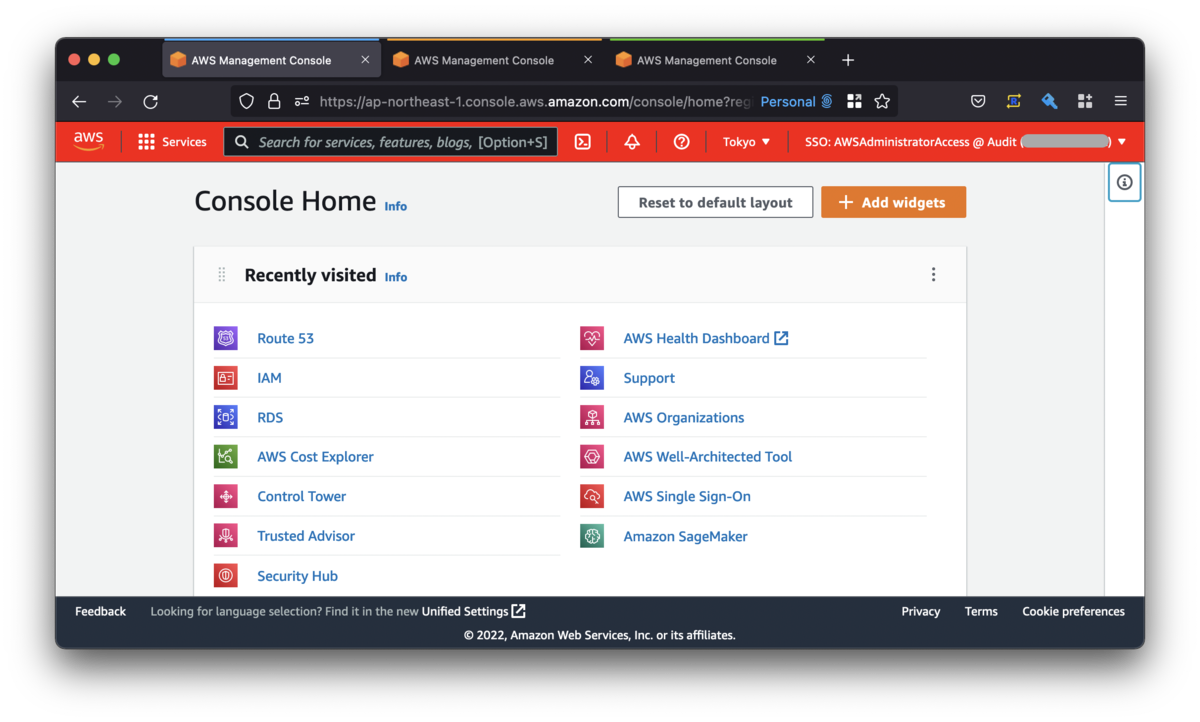Click the AWS Well-Architected Tool icon
This screenshot has height=722, width=1200.
pyautogui.click(x=592, y=457)
